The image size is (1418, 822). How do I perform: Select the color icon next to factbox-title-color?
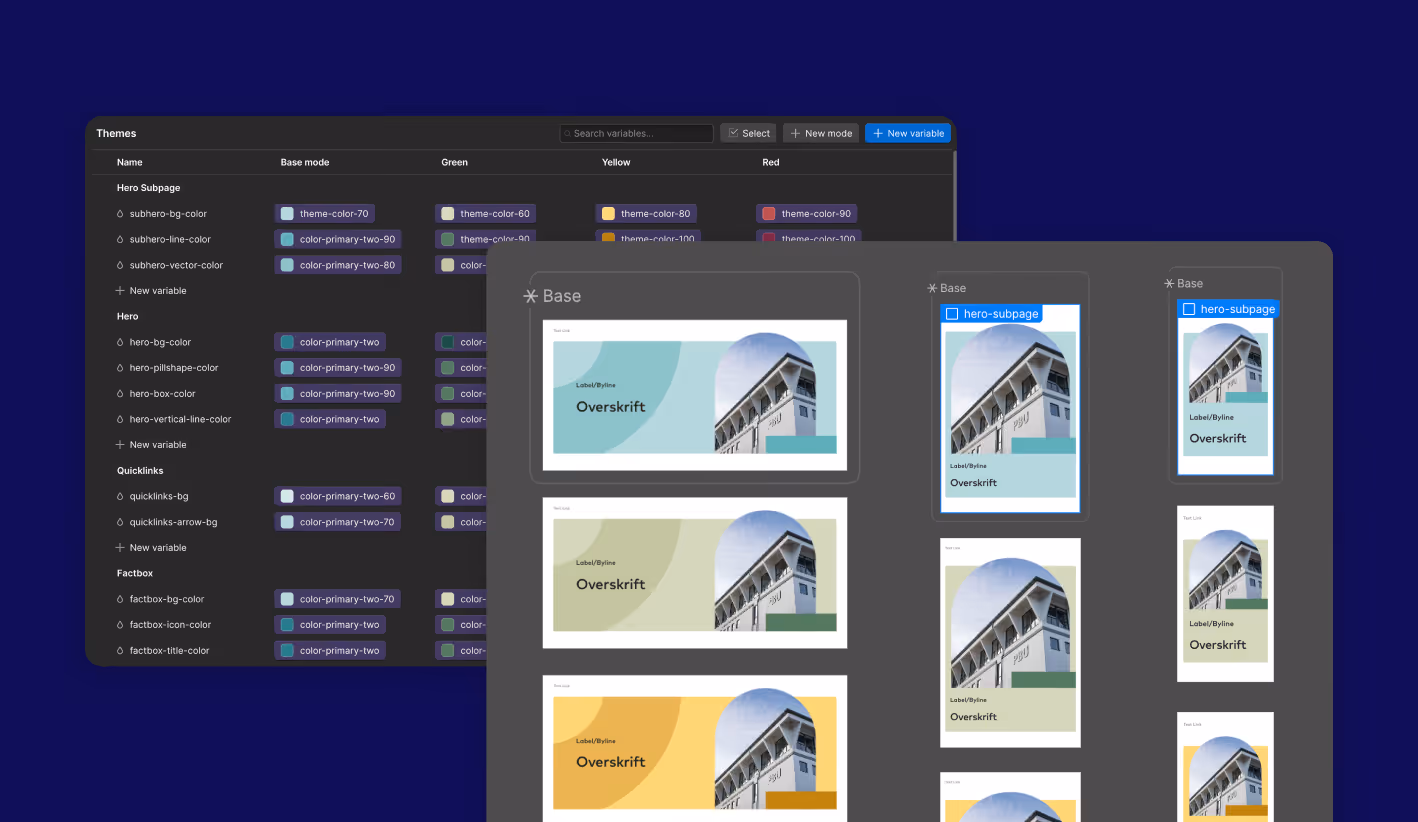[120, 651]
